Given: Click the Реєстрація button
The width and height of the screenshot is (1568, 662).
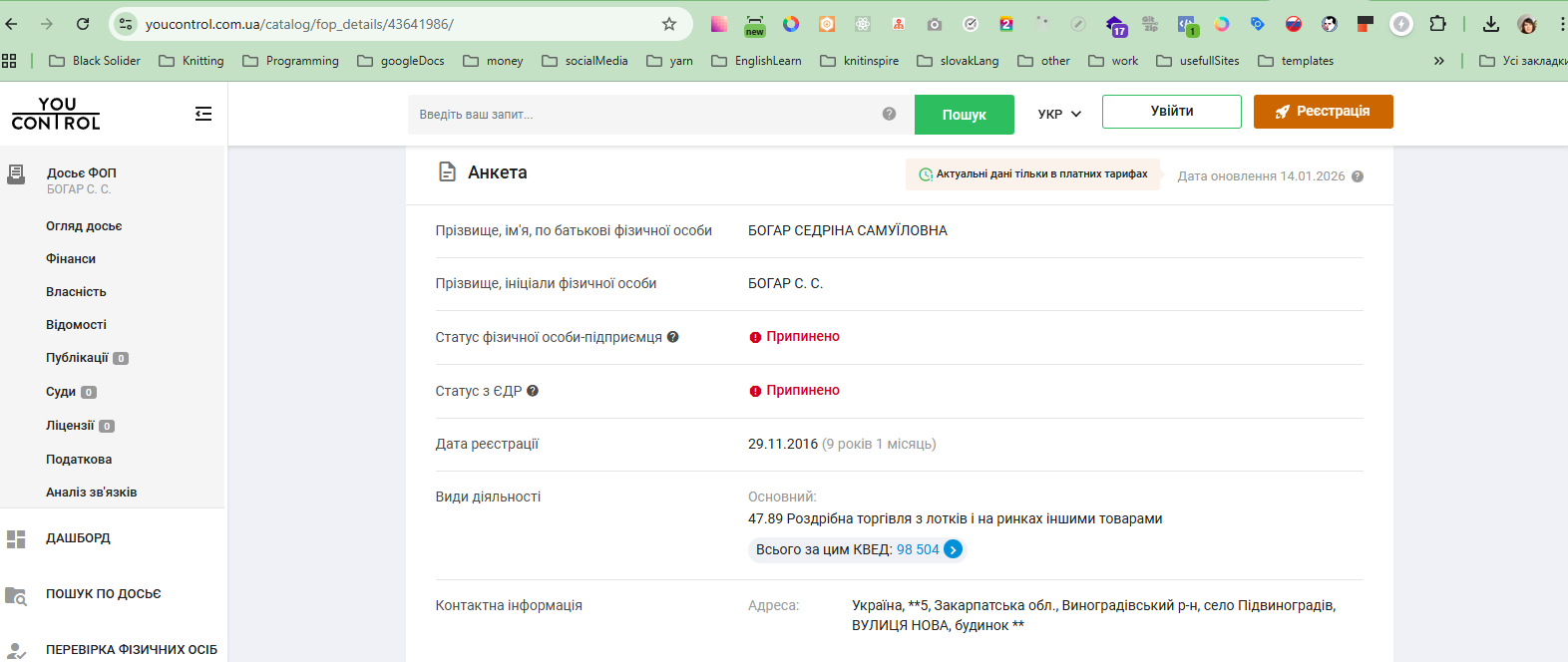Looking at the screenshot, I should (x=1323, y=112).
